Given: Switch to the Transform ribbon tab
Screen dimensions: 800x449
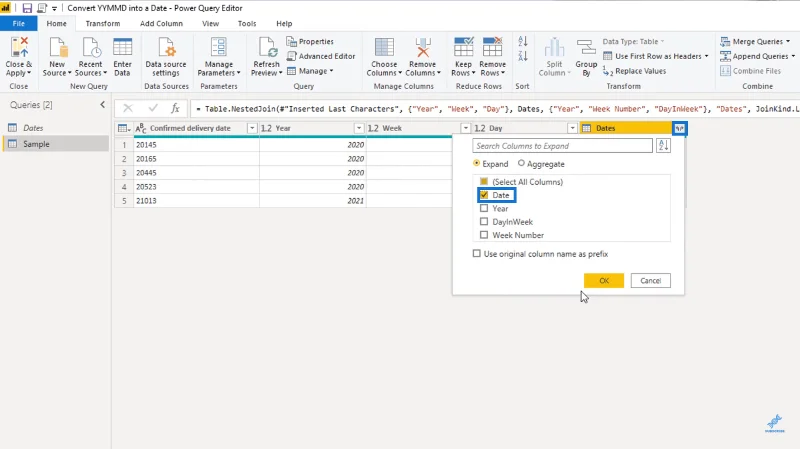Looking at the screenshot, I should tap(103, 23).
